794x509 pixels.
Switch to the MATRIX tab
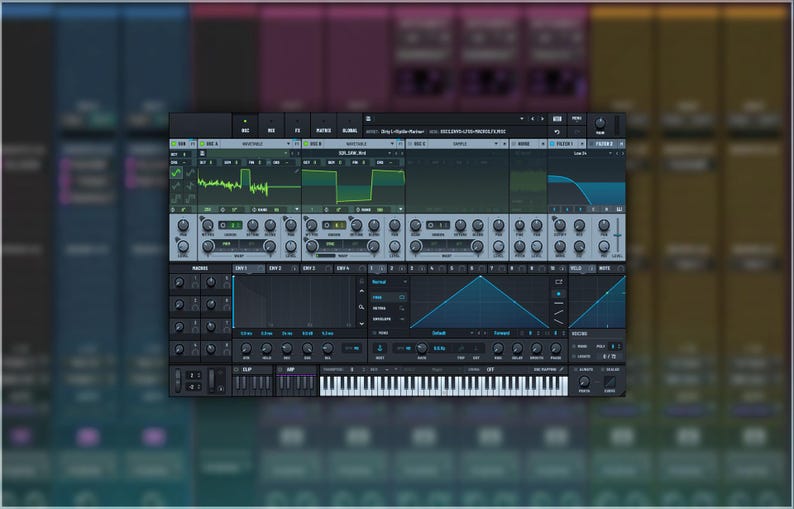pyautogui.click(x=324, y=126)
